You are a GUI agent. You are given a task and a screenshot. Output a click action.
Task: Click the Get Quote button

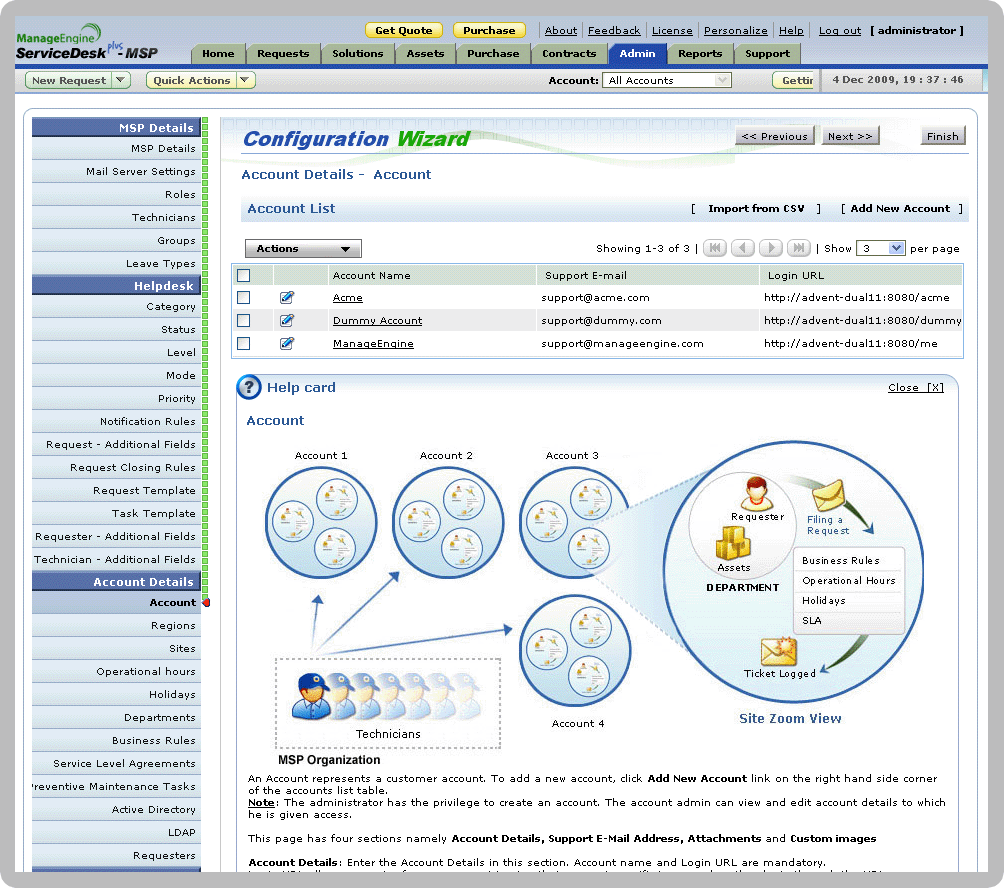tap(403, 30)
